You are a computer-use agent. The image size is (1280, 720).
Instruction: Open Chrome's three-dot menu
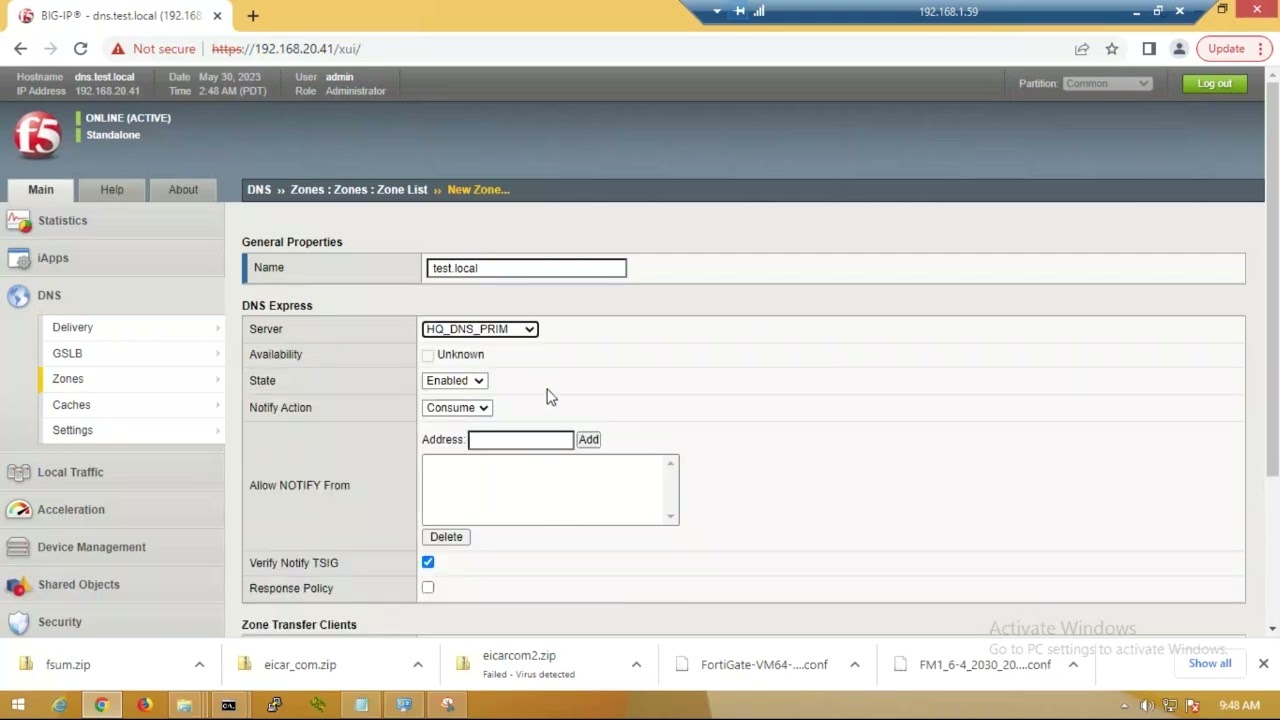tap(1262, 48)
